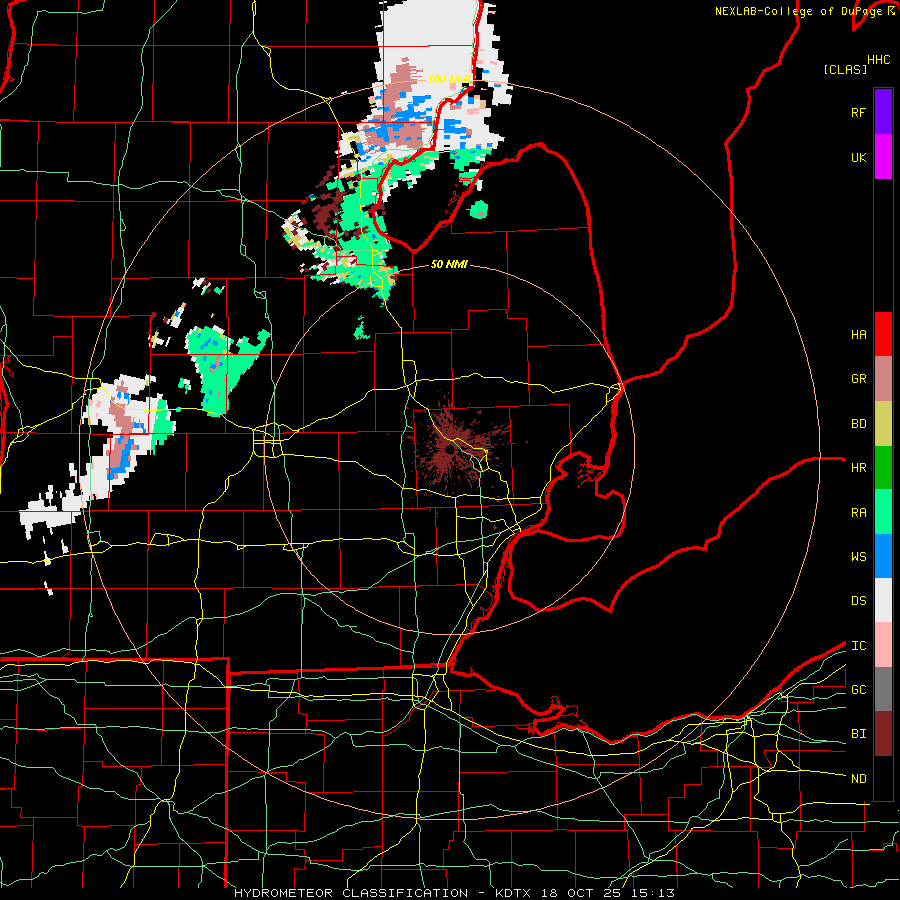Click the HYDROMETEOR CLASSIFICATION title text
This screenshot has width=900, height=900.
click(351, 893)
